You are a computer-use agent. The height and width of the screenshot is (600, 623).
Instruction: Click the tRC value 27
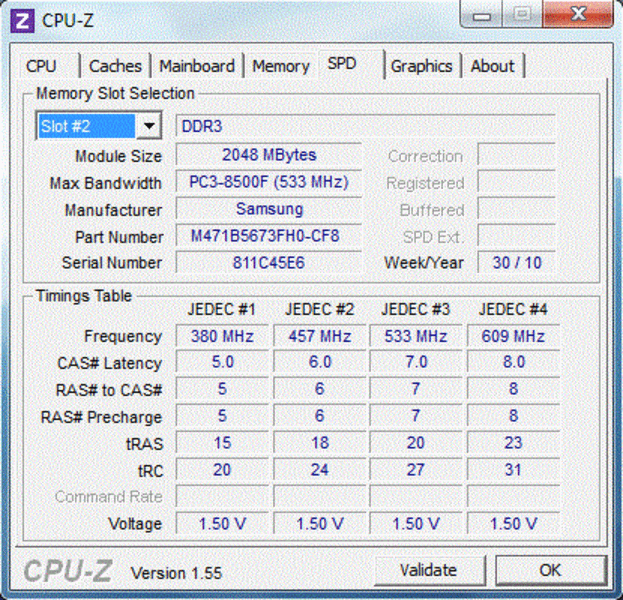point(416,470)
